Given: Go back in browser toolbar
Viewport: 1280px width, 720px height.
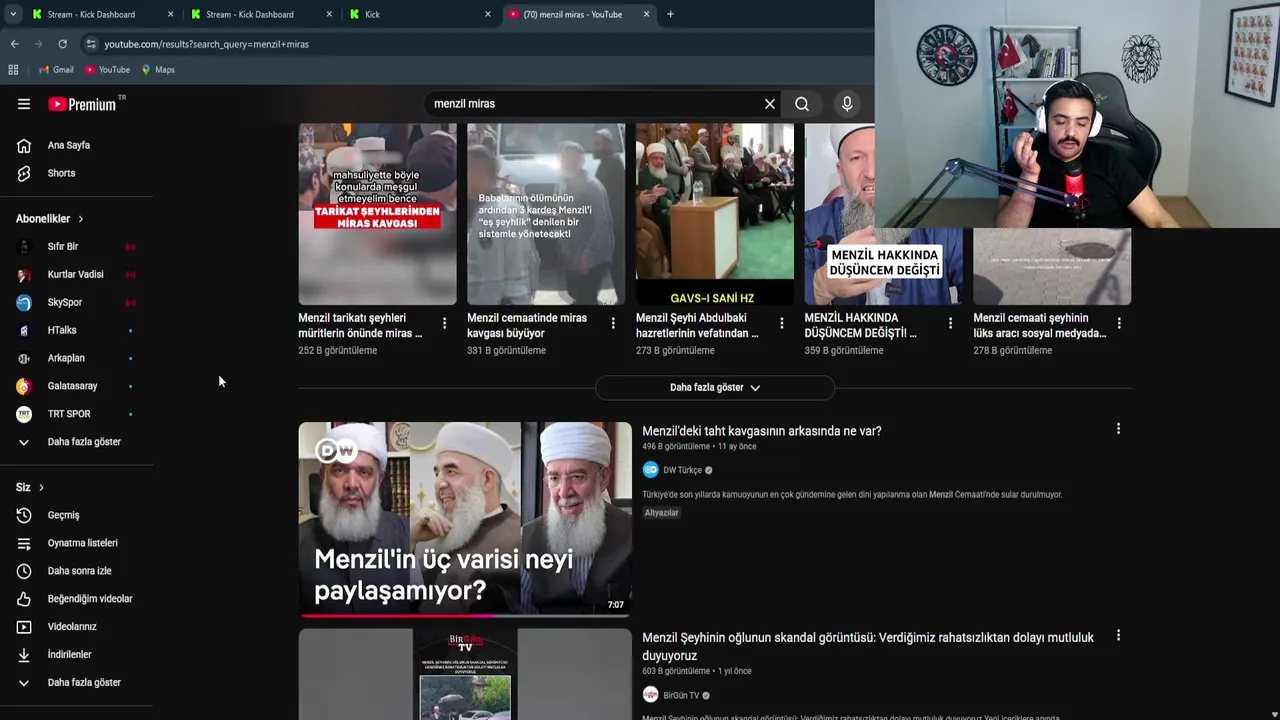Looking at the screenshot, I should pos(14,44).
